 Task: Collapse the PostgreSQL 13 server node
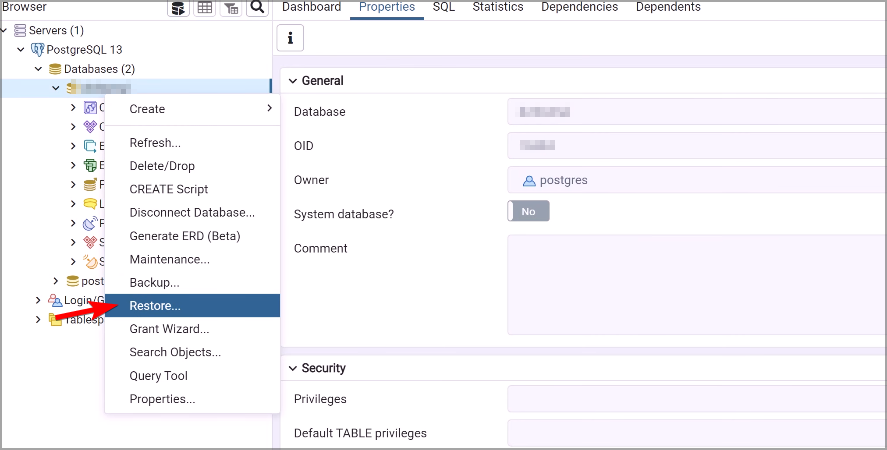point(21,50)
